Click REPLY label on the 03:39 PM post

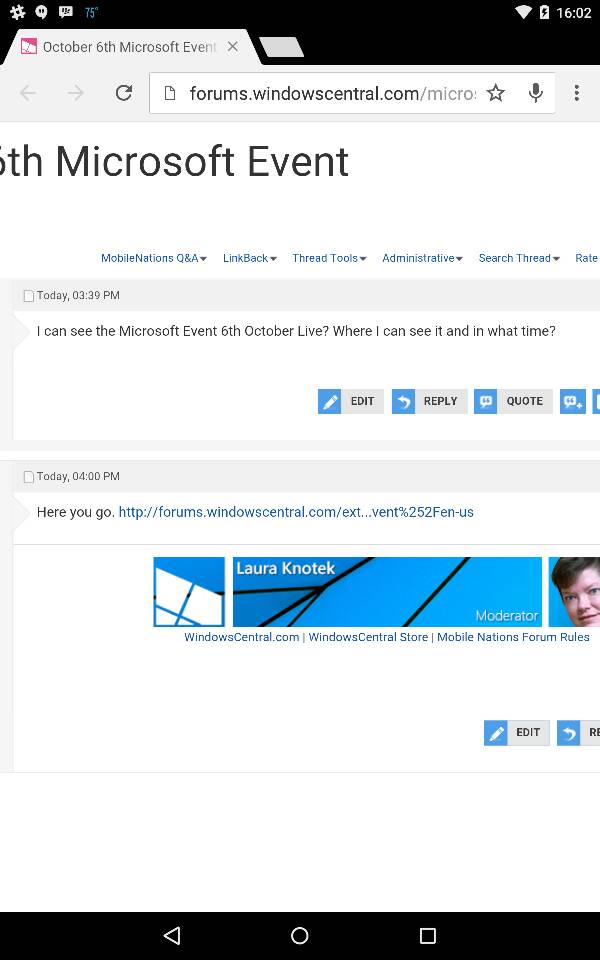tap(441, 402)
